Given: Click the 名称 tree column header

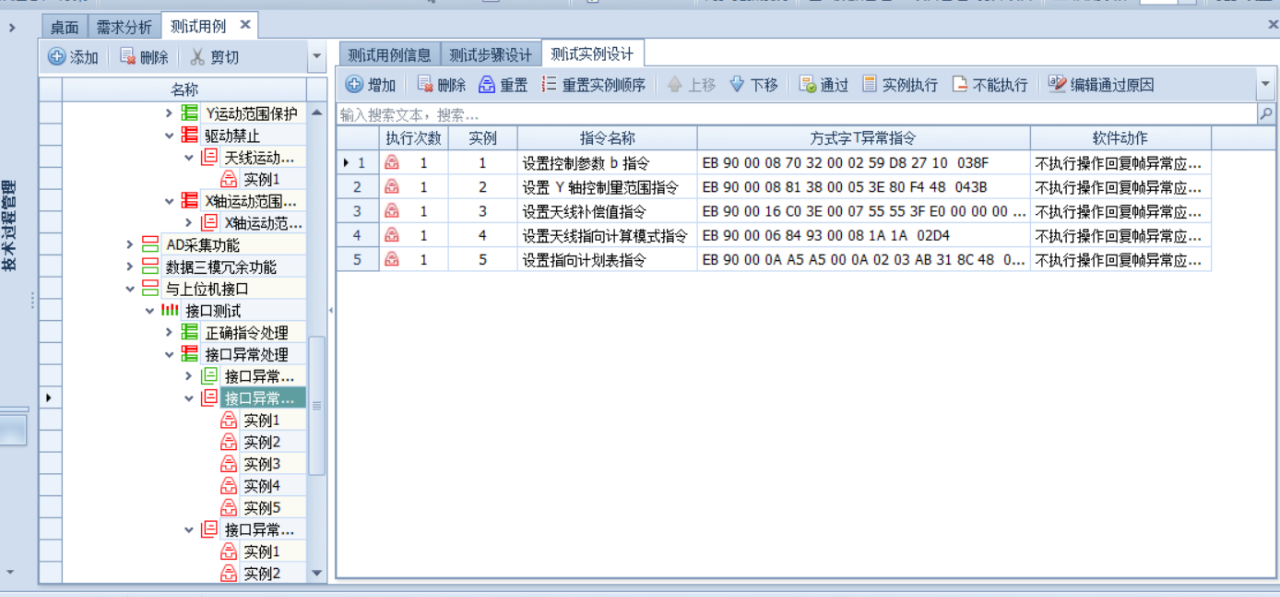Looking at the screenshot, I should (185, 90).
